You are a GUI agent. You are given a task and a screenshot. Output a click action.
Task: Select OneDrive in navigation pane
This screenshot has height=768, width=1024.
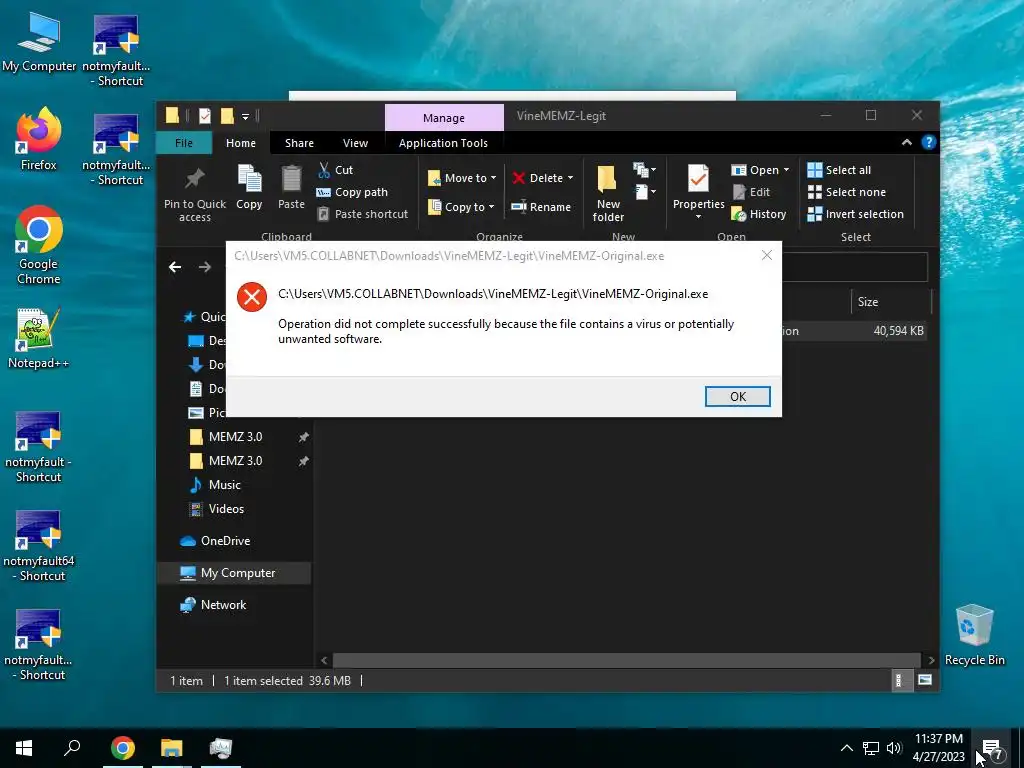(x=225, y=541)
